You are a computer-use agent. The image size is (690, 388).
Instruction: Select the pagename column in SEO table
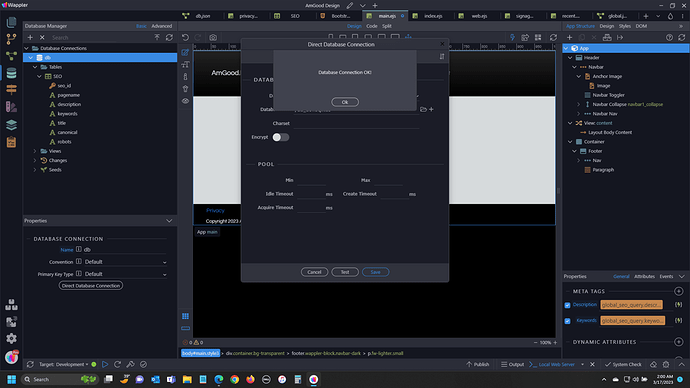(69, 95)
